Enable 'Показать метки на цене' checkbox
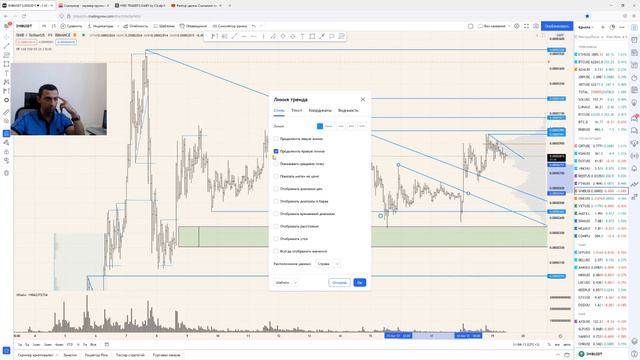Screen dimensions: 640x360 (276, 176)
